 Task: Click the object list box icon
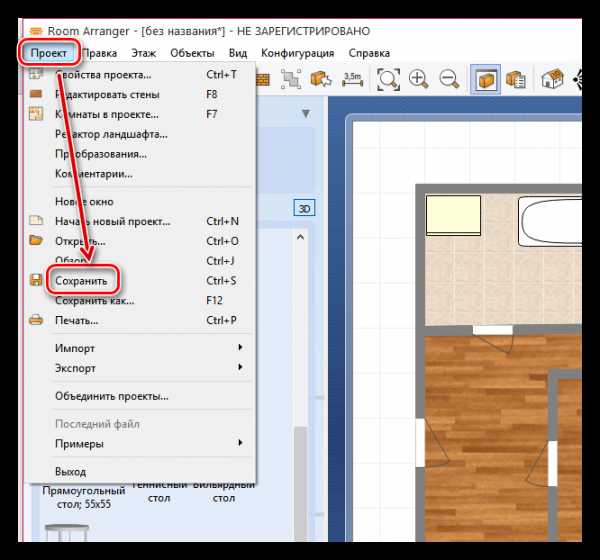[x=517, y=78]
